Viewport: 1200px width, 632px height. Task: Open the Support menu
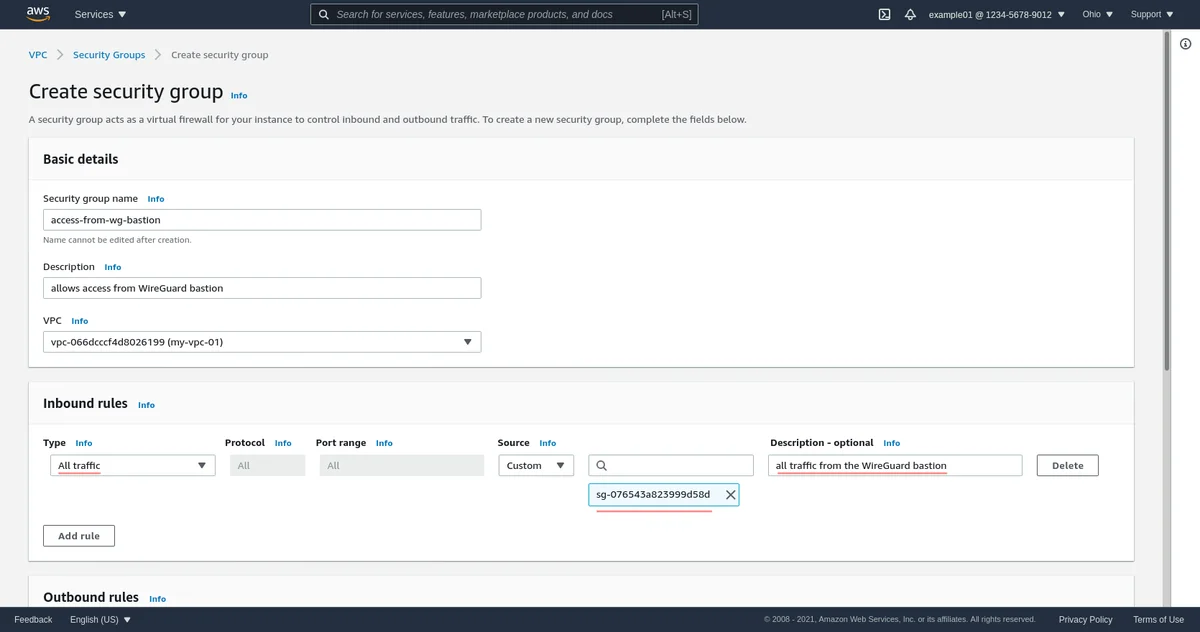coord(1152,14)
